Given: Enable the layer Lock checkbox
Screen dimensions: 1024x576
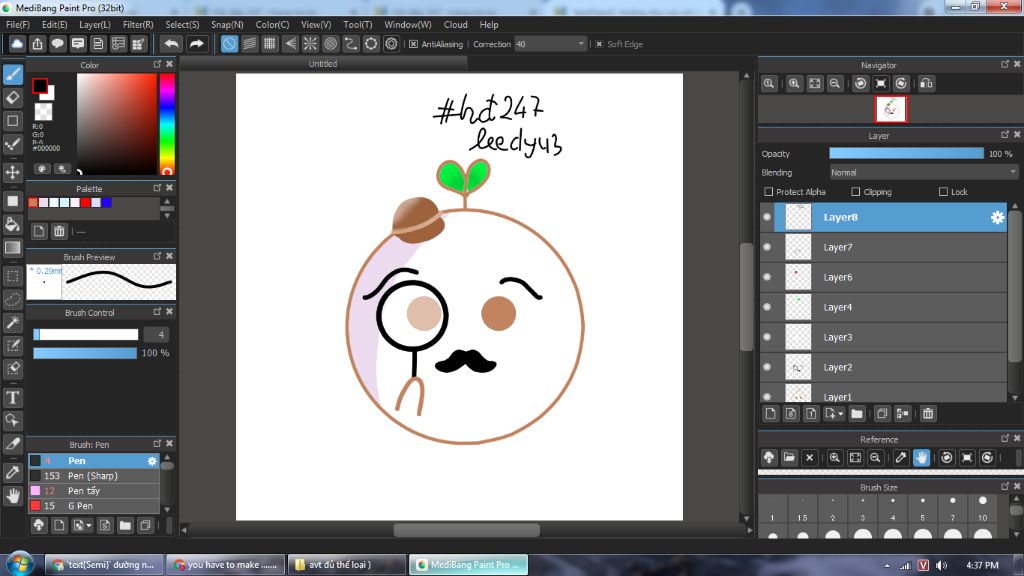Looking at the screenshot, I should [943, 192].
